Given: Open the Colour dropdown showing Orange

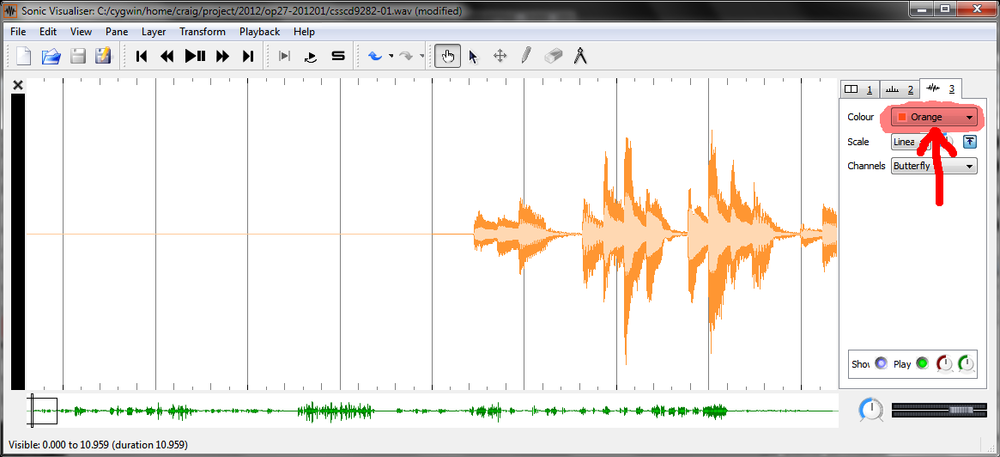Looking at the screenshot, I should 934,117.
